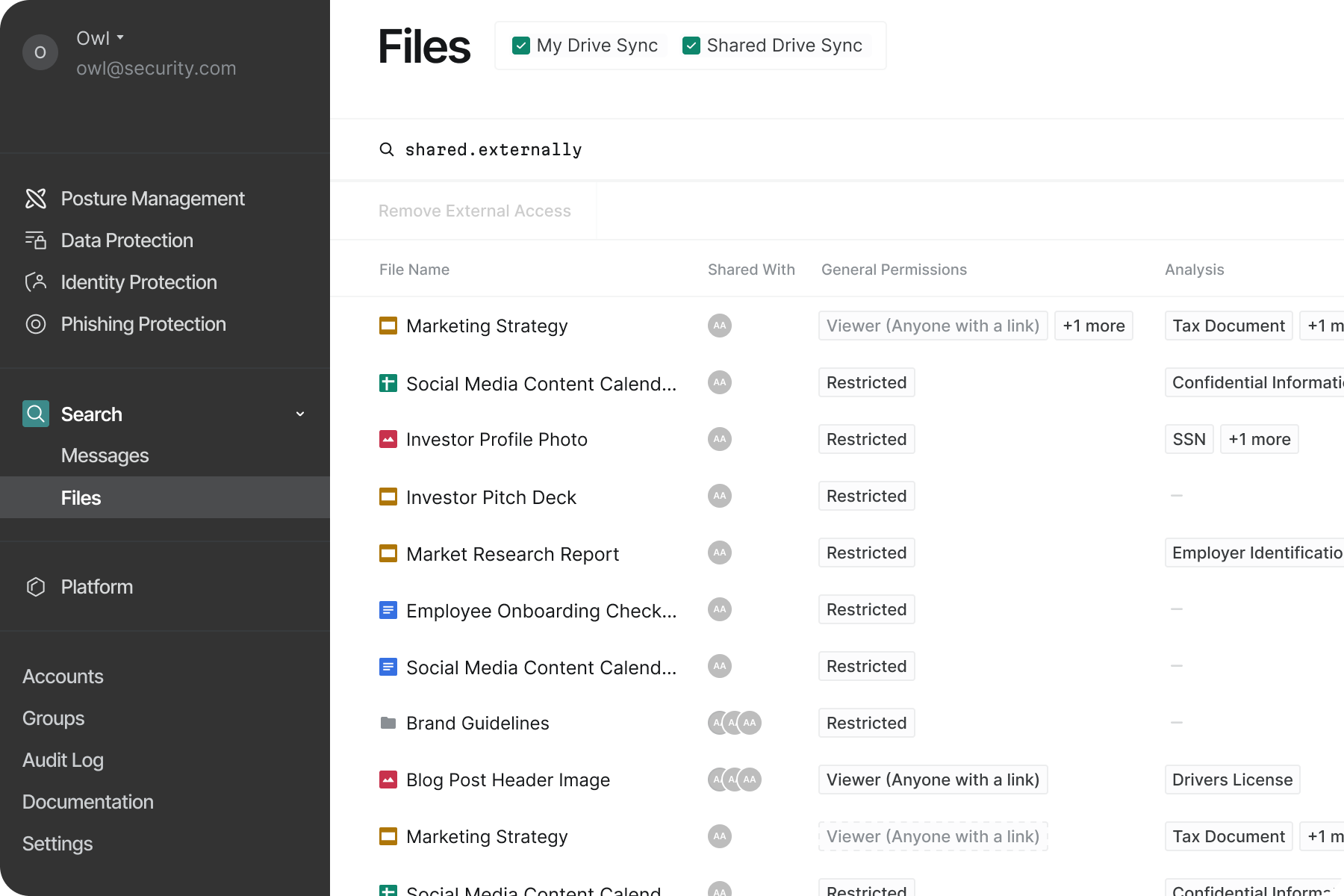Select the Phishing Protection icon
Viewport: 1344px width, 896px height.
36,324
